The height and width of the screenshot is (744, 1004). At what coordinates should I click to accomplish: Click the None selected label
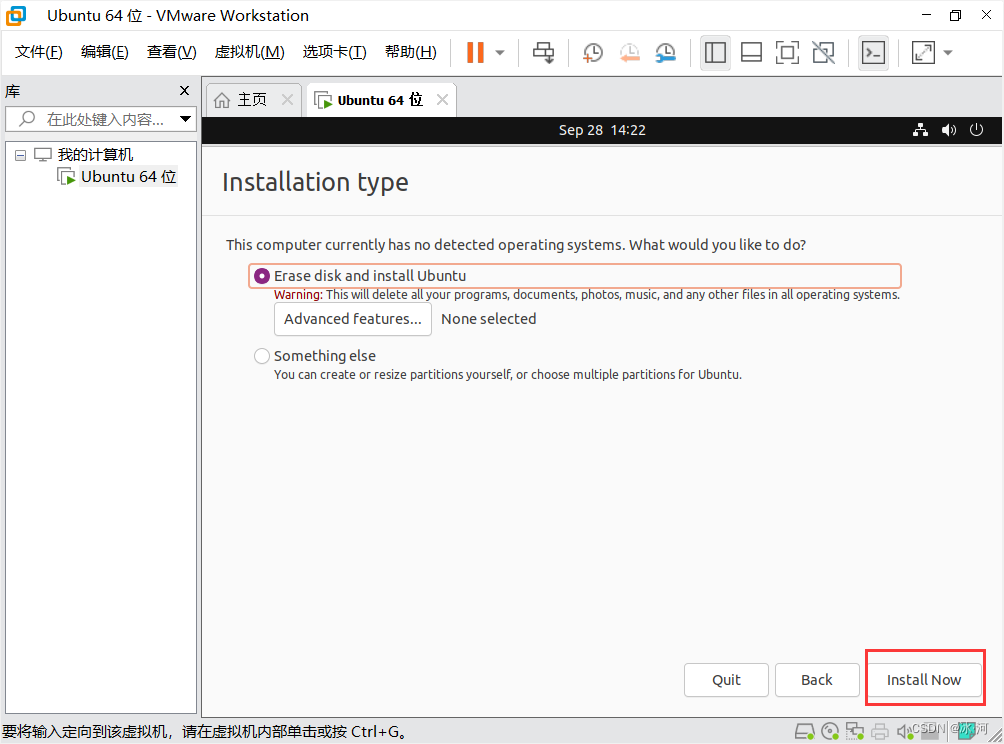489,319
